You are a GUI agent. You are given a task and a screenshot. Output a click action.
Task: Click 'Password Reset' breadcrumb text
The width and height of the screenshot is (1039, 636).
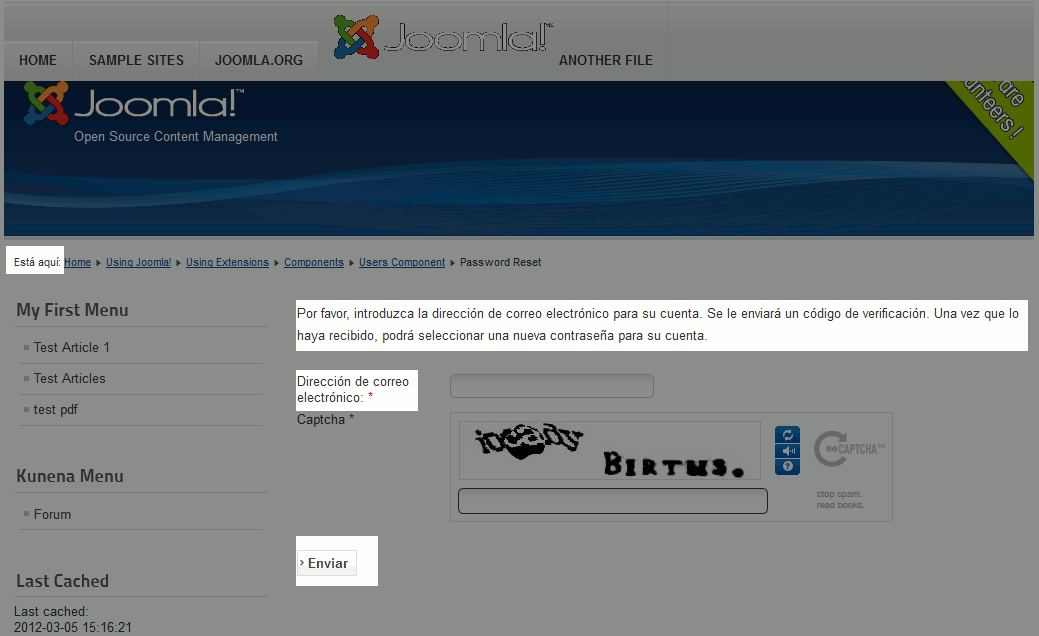[500, 262]
